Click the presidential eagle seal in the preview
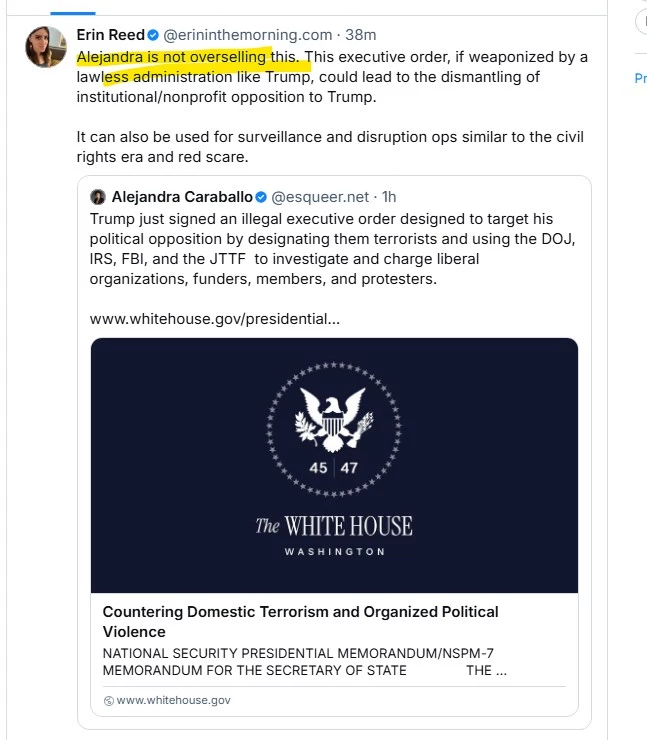Screen dimensions: 647x740 click(x=334, y=421)
